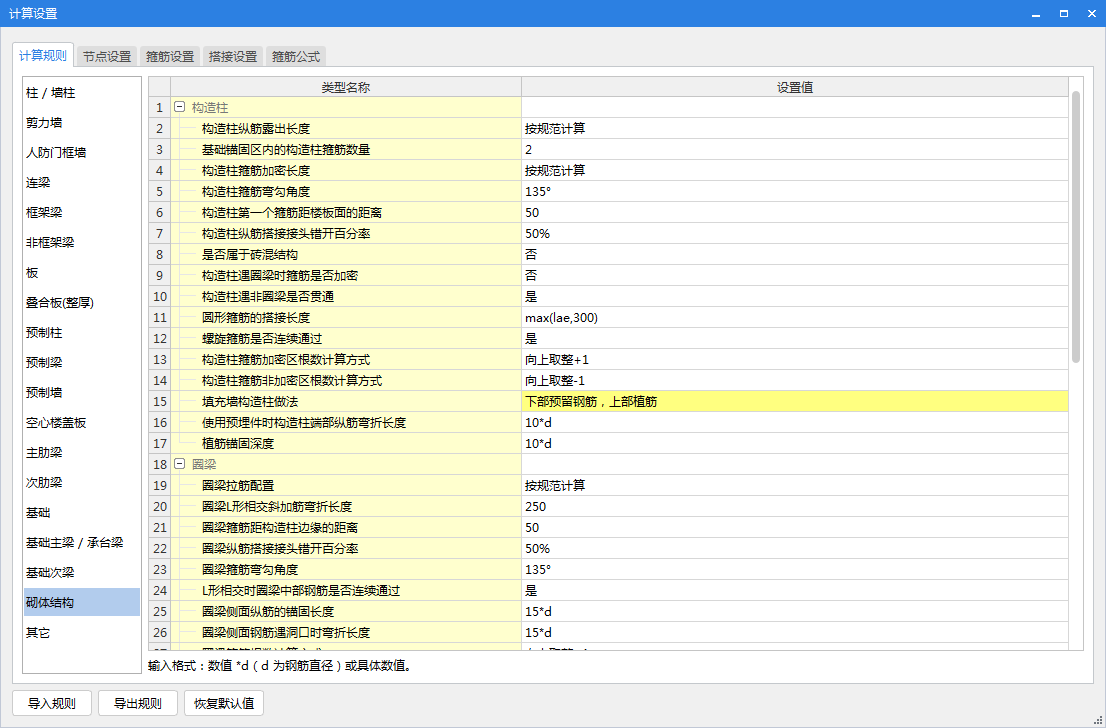This screenshot has width=1106, height=728.
Task: Select 基础主梁 / 承台梁 category
Action: click(82, 542)
